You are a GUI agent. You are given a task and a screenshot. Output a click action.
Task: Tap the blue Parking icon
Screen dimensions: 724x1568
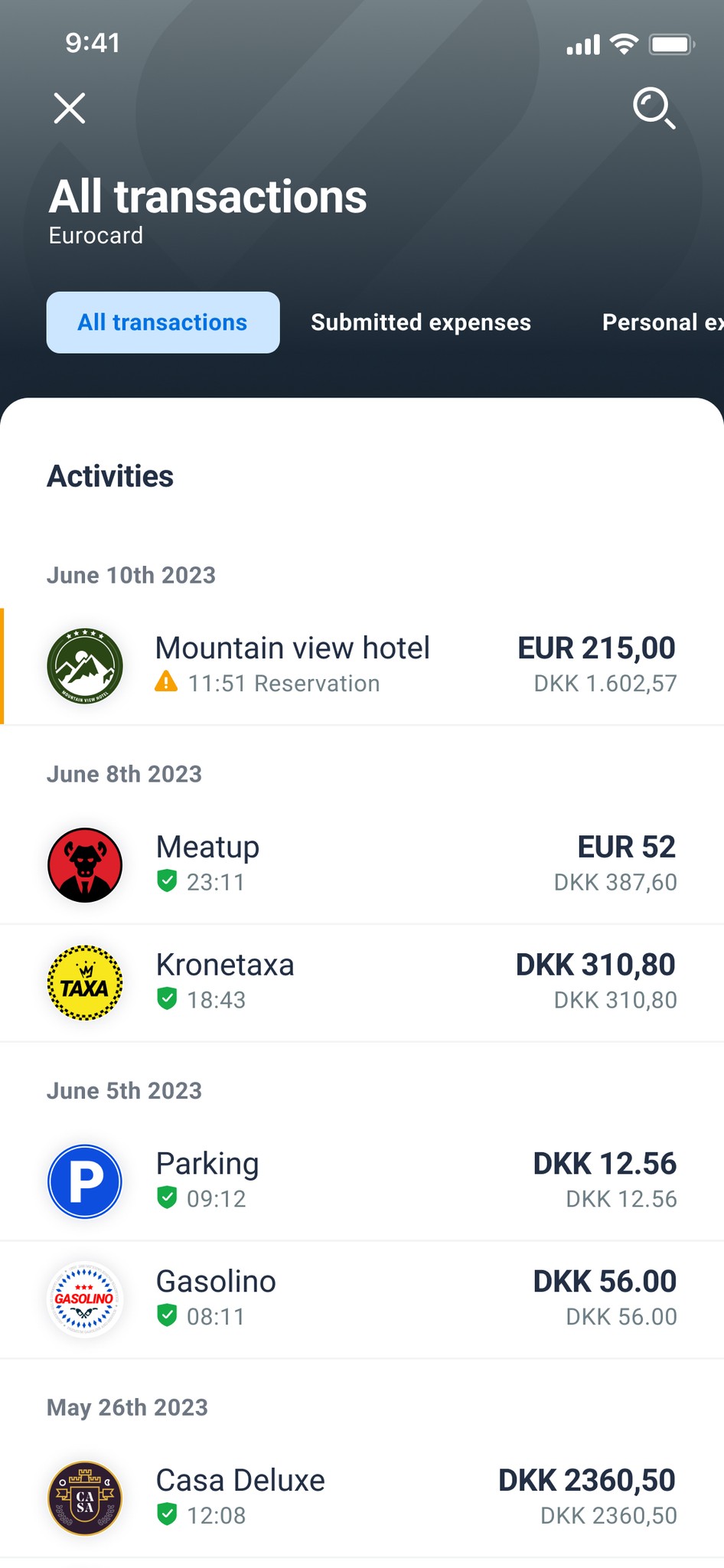tap(85, 1181)
